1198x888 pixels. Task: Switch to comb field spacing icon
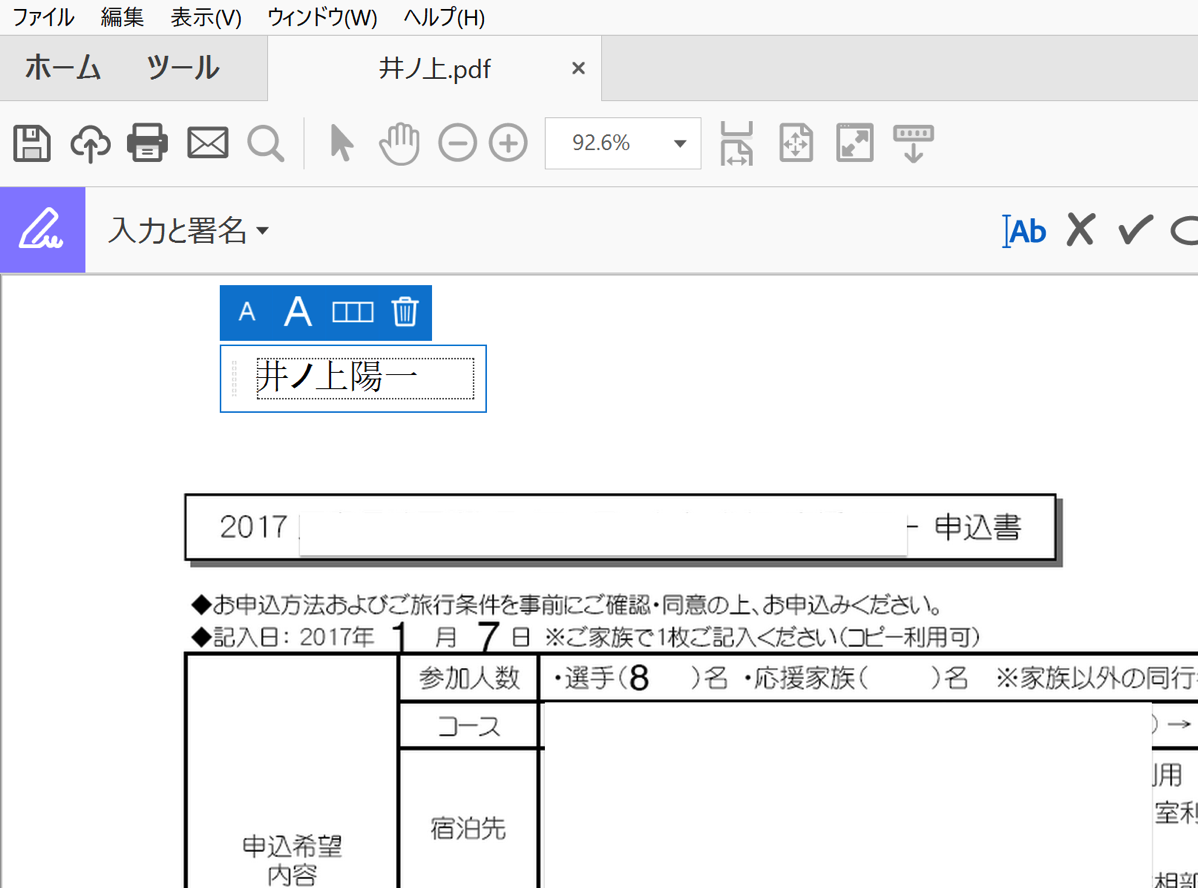352,313
